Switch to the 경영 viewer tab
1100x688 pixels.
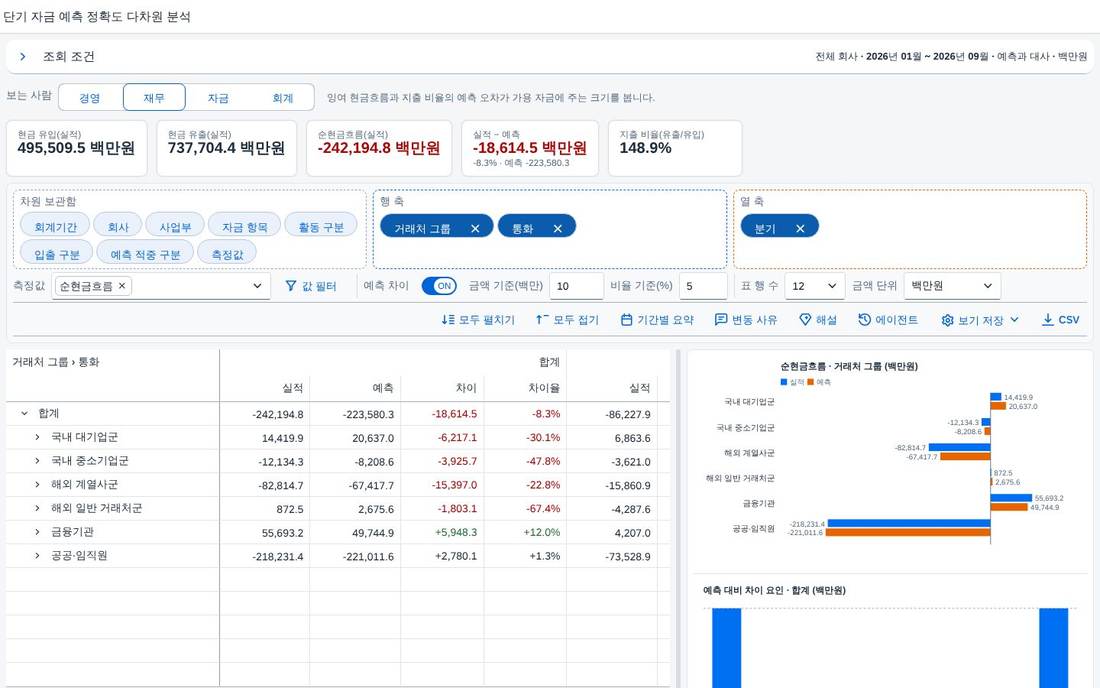point(90,97)
